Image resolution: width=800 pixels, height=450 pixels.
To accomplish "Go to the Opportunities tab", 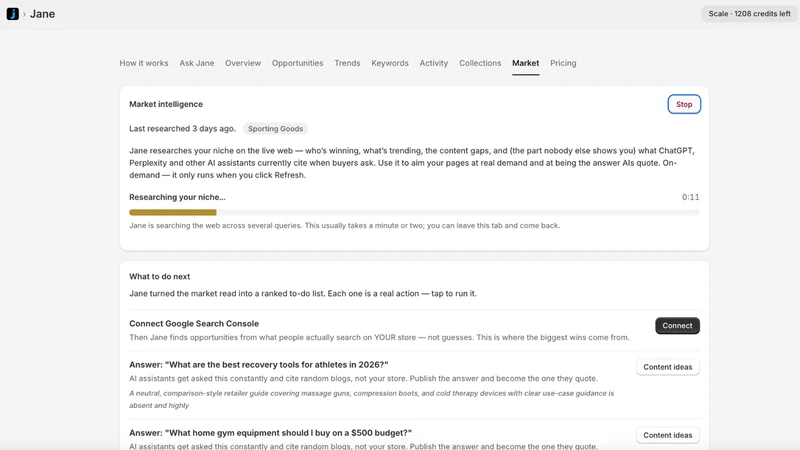I will (x=297, y=63).
